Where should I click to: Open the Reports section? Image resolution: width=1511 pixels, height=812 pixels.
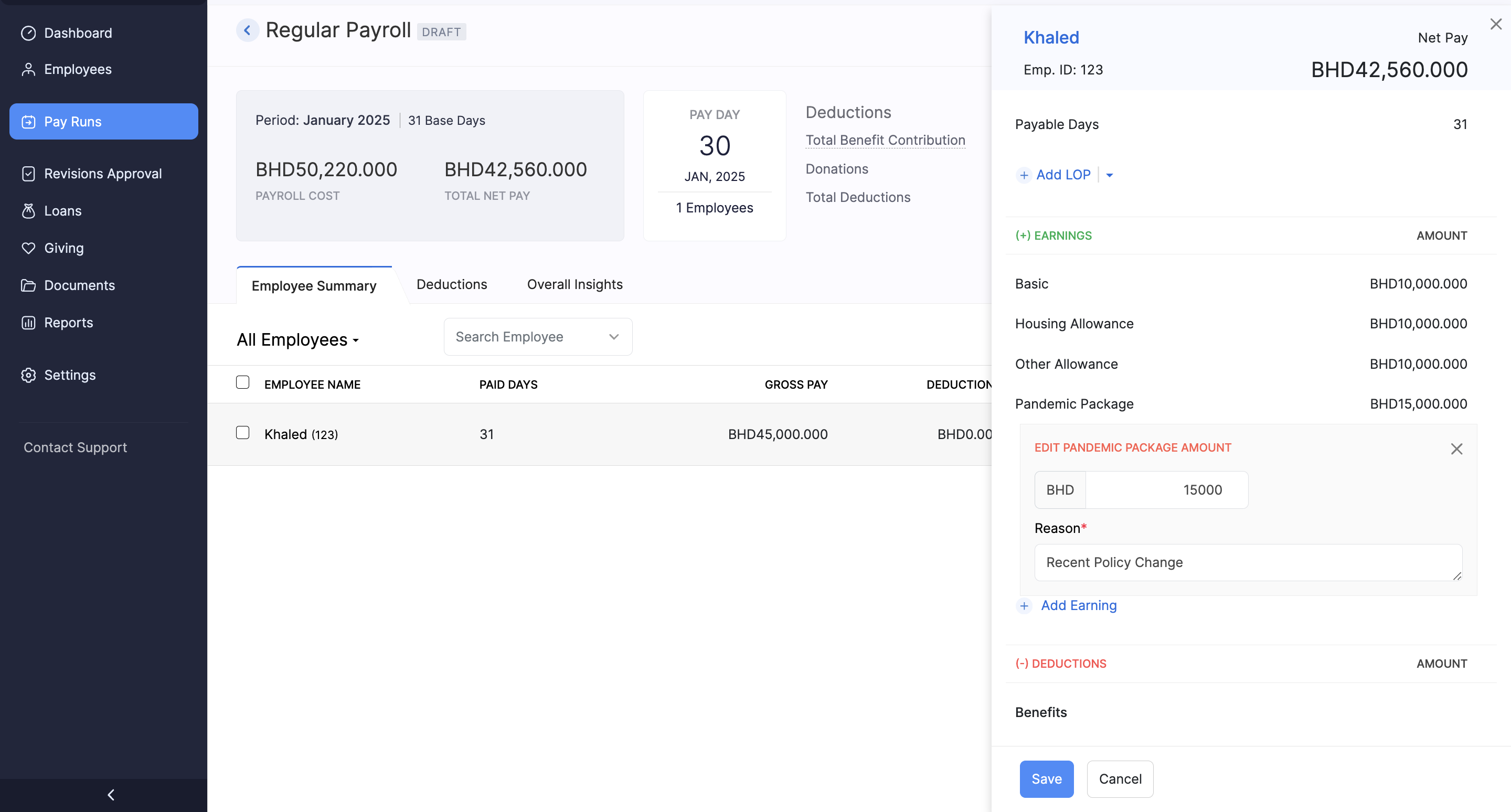click(x=69, y=322)
